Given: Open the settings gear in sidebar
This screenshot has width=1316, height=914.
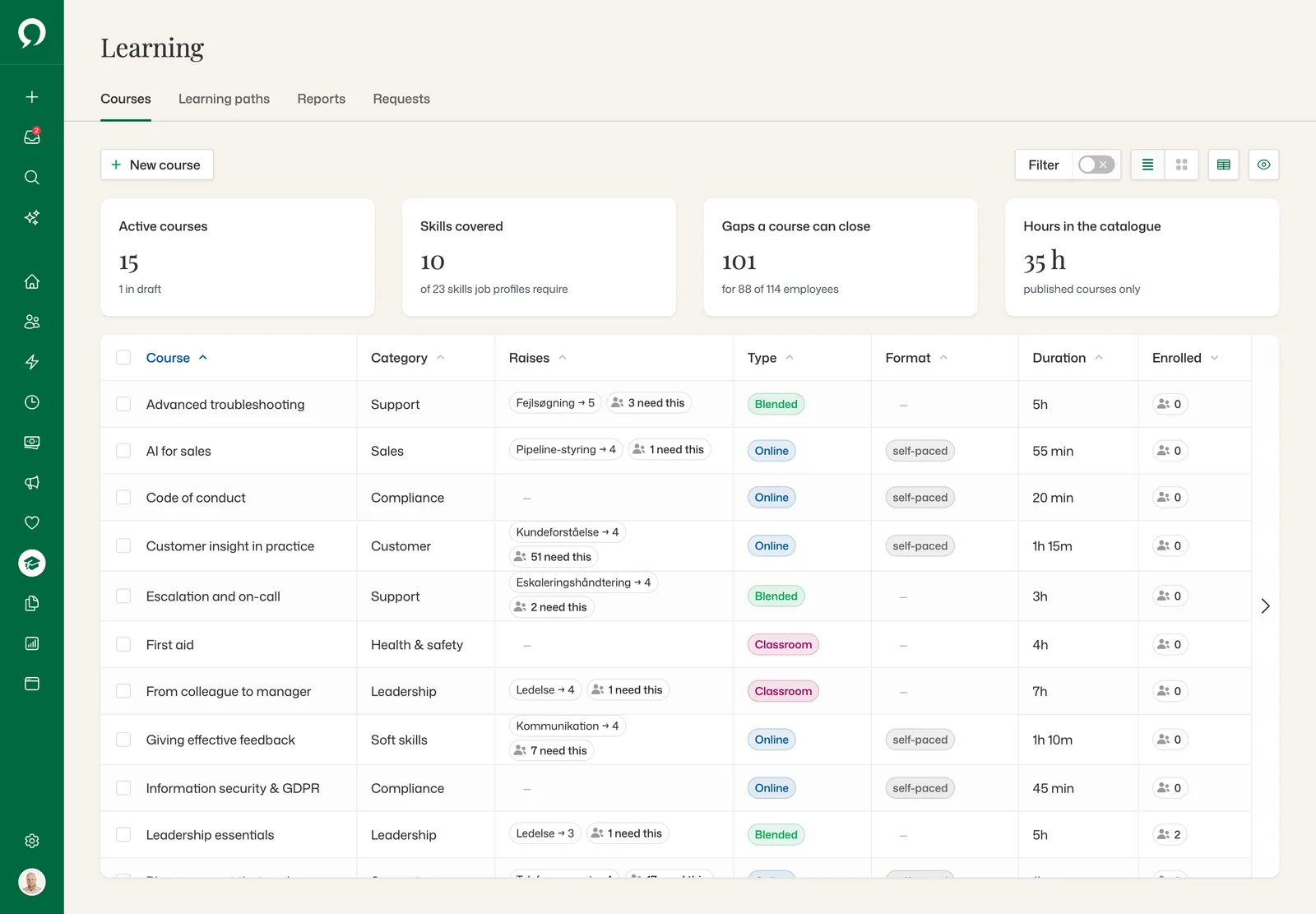Looking at the screenshot, I should [x=32, y=841].
